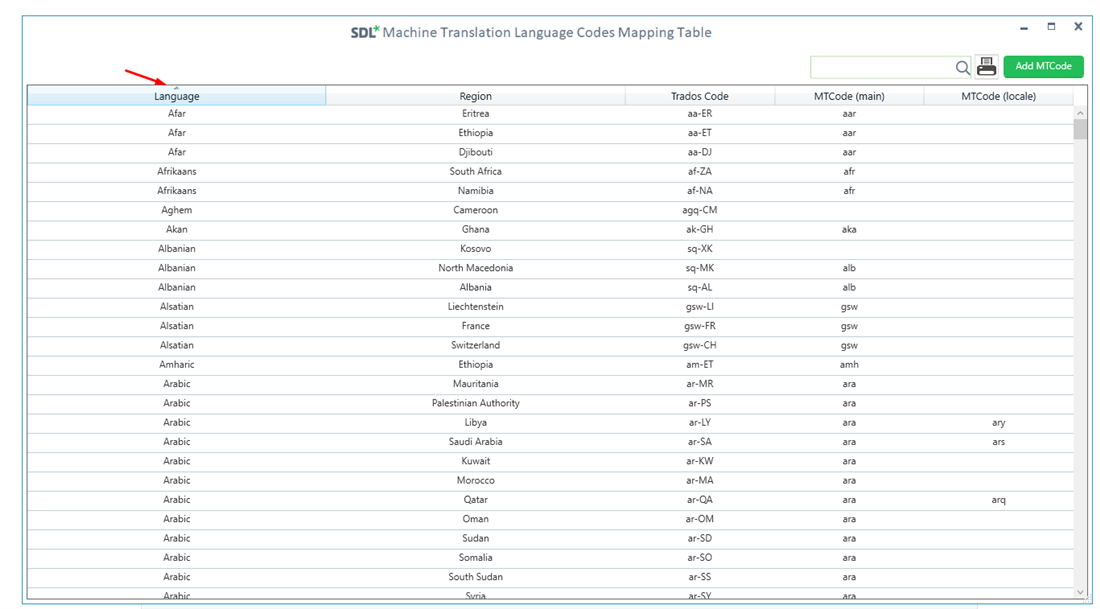Image resolution: width=1100 pixels, height=609 pixels.
Task: Click the search magnifier icon
Action: pyautogui.click(x=962, y=67)
